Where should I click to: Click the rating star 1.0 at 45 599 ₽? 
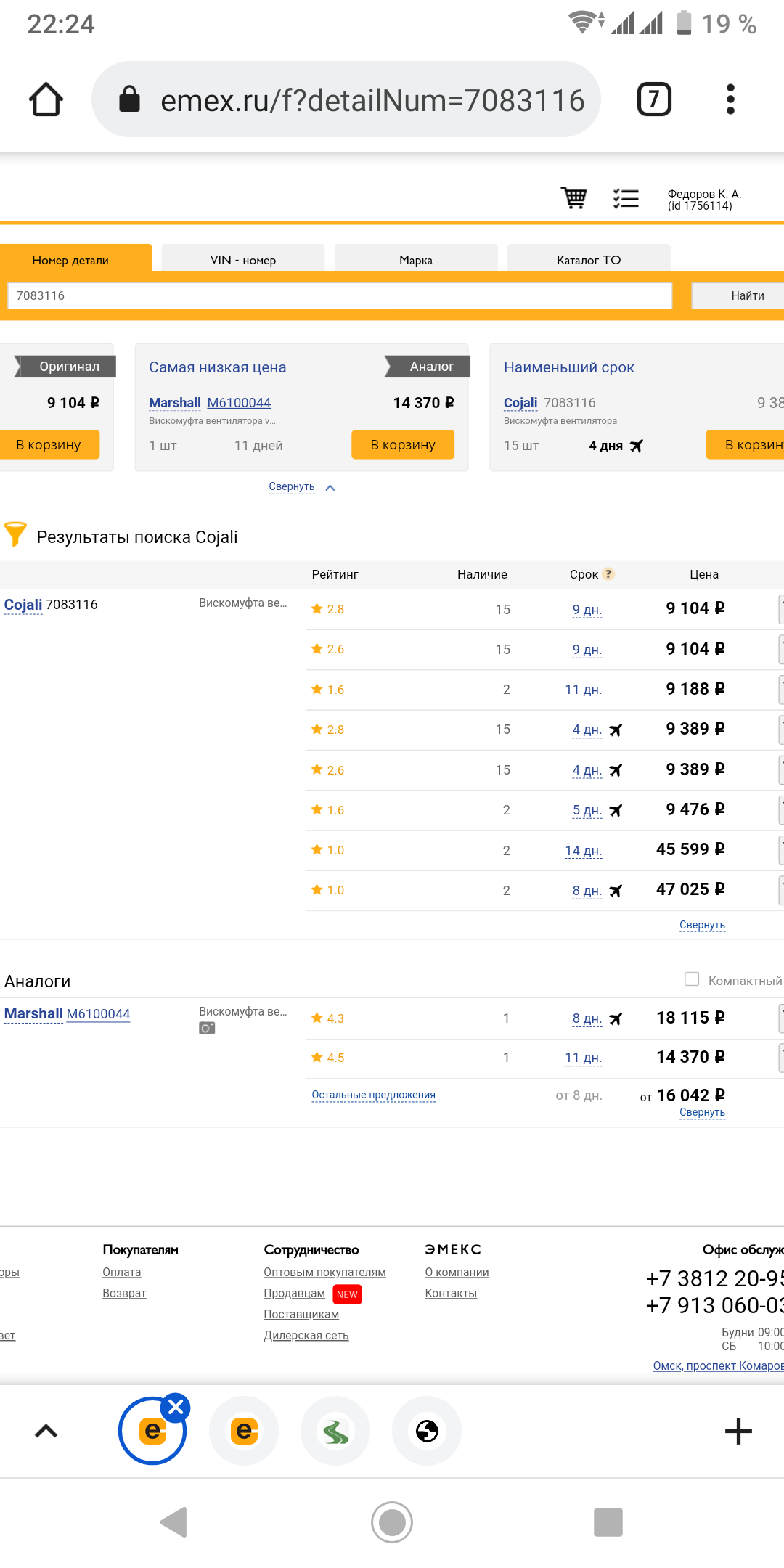coord(317,850)
